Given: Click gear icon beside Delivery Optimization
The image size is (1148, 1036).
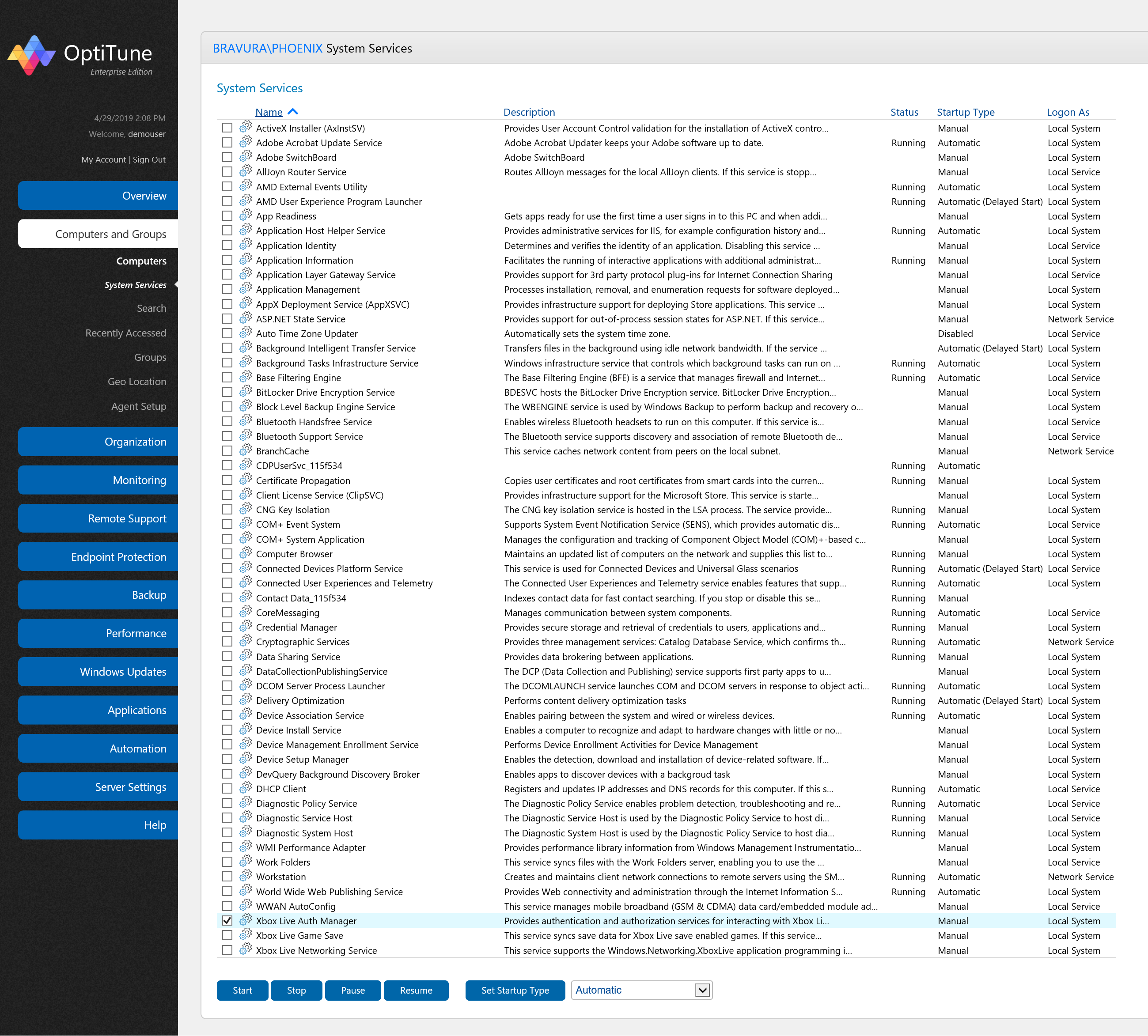Looking at the screenshot, I should [246, 699].
